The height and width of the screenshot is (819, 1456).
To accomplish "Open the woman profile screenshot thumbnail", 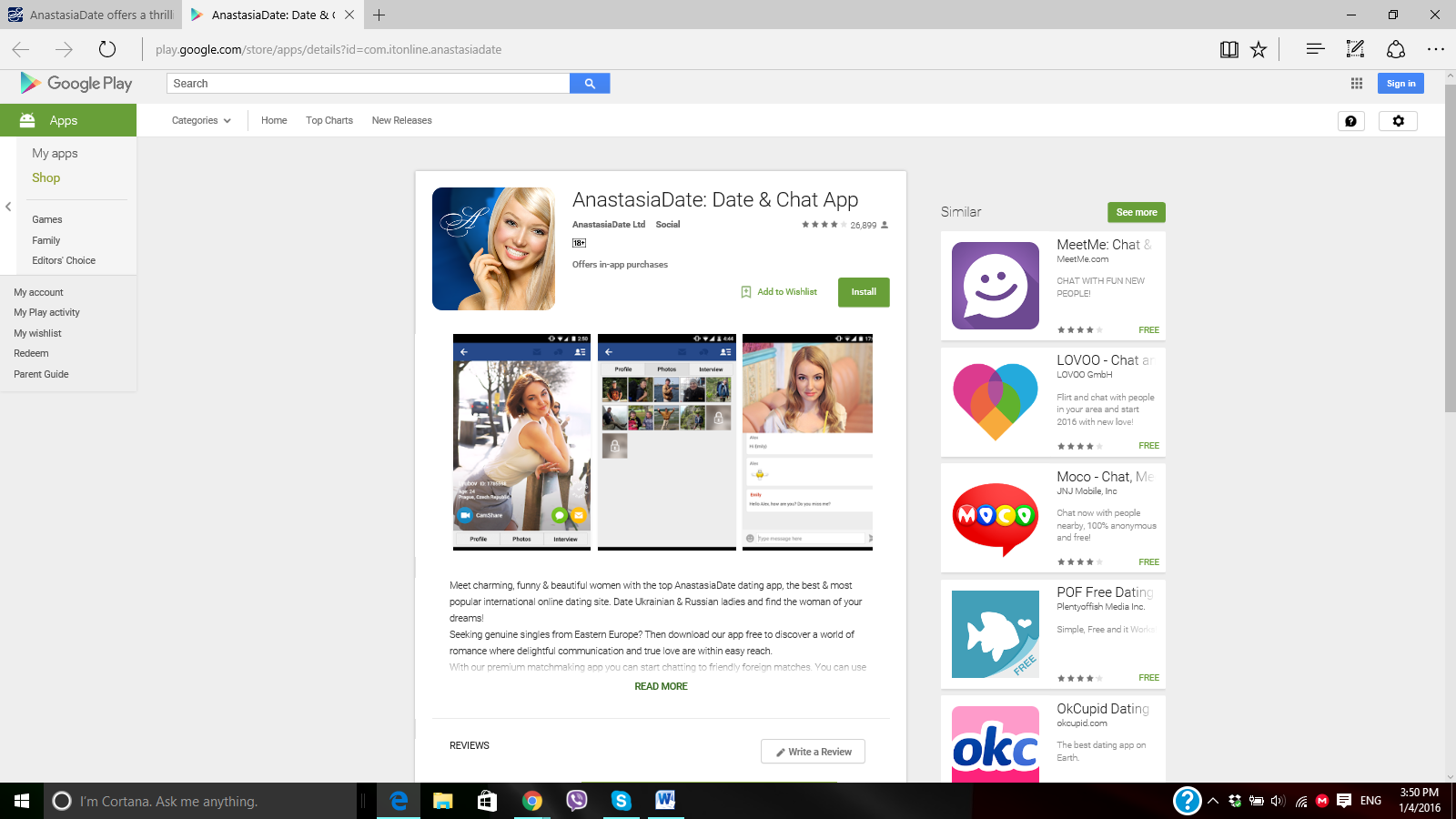I will pyautogui.click(x=521, y=442).
